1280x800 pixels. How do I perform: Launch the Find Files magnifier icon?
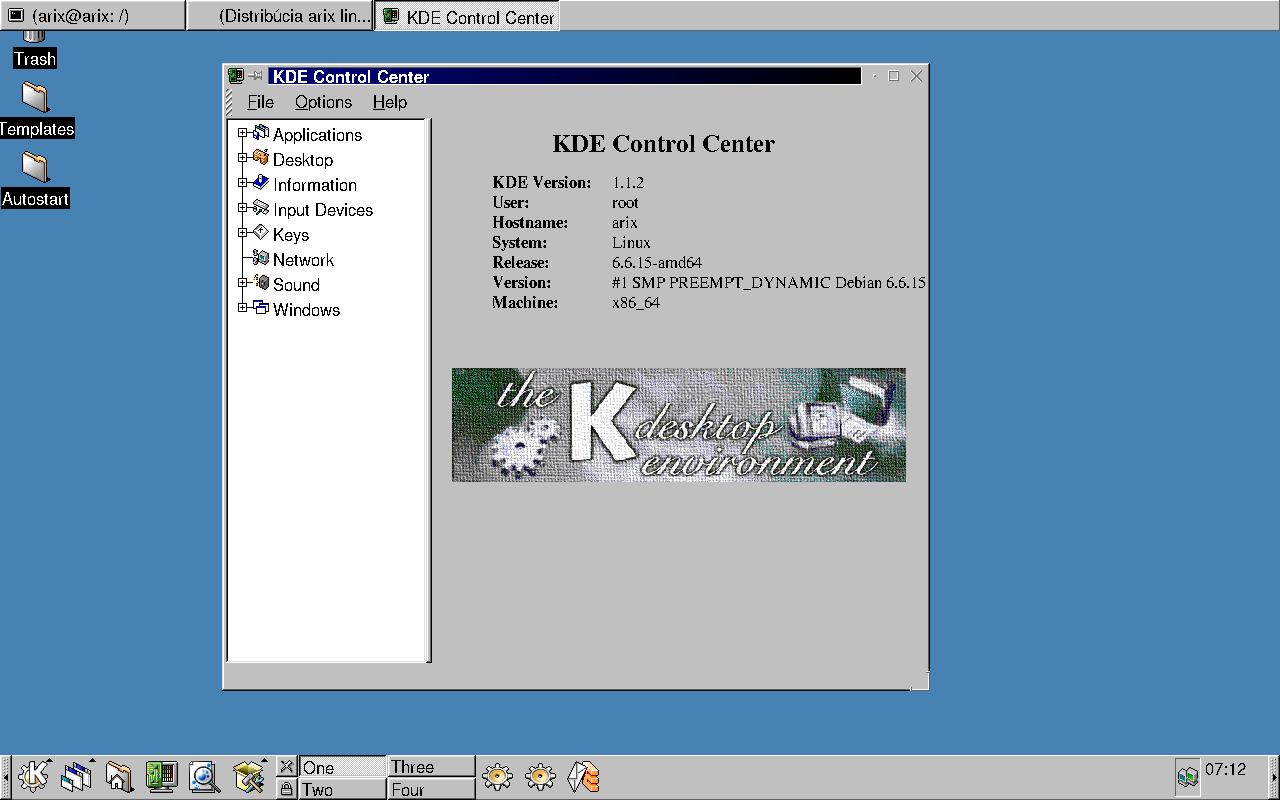(x=205, y=776)
